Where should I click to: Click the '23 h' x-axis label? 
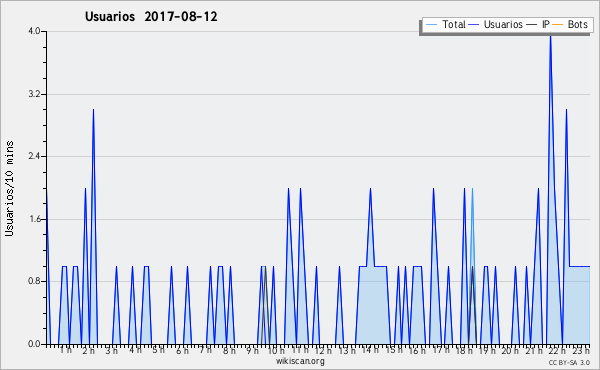(581, 350)
